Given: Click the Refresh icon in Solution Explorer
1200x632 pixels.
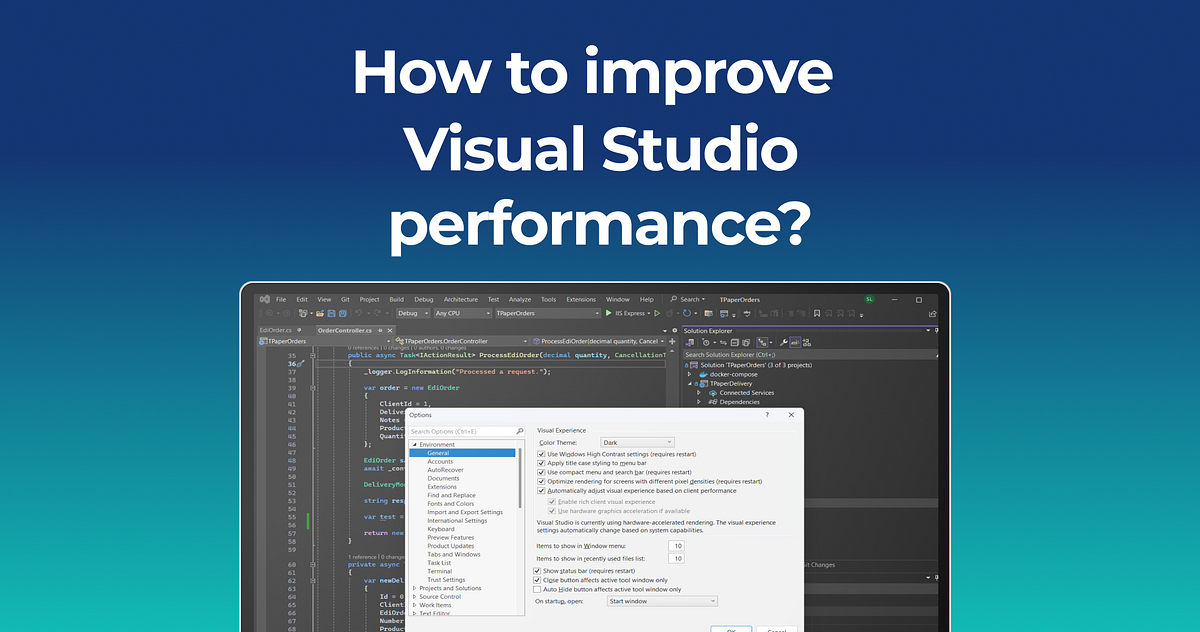Looking at the screenshot, I should 734,341.
